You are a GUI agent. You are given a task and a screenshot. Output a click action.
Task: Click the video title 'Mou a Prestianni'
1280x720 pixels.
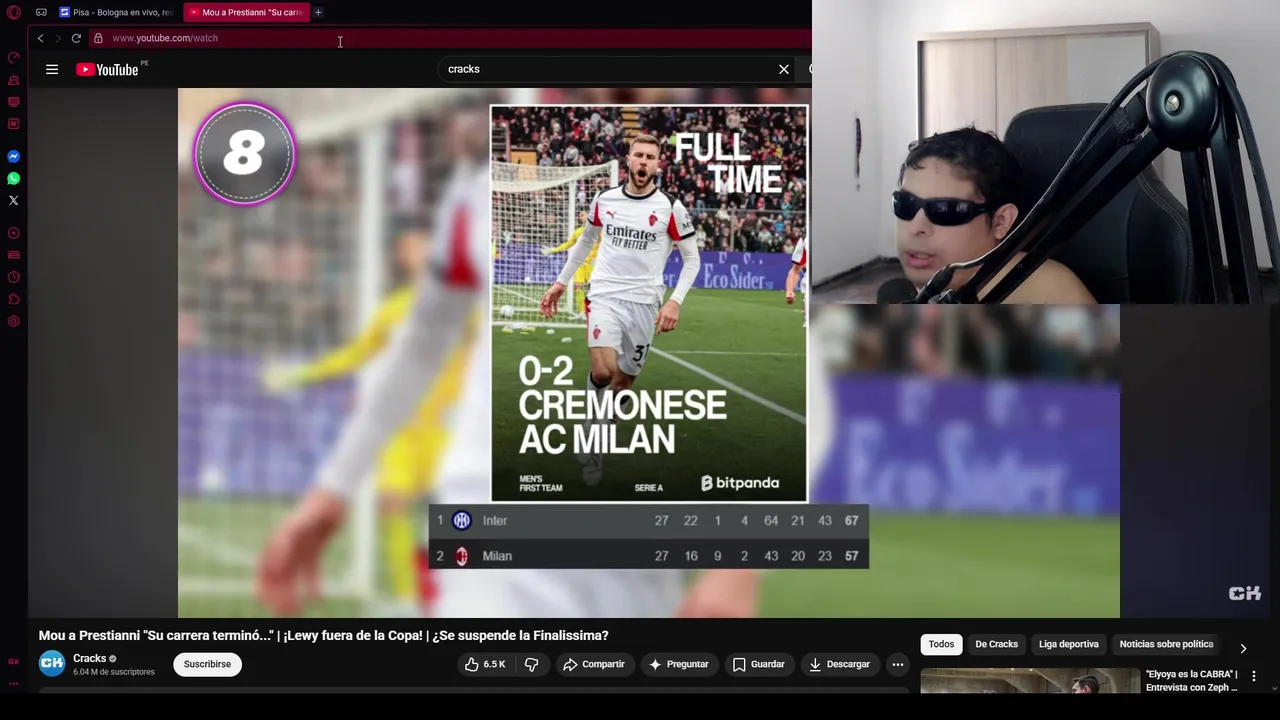(x=323, y=635)
